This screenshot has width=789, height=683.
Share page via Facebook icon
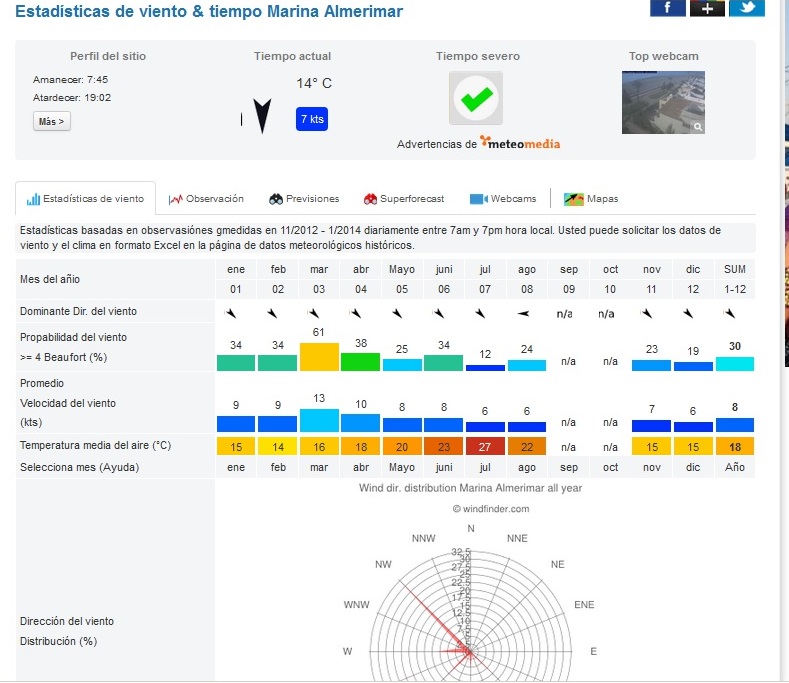tap(667, 8)
